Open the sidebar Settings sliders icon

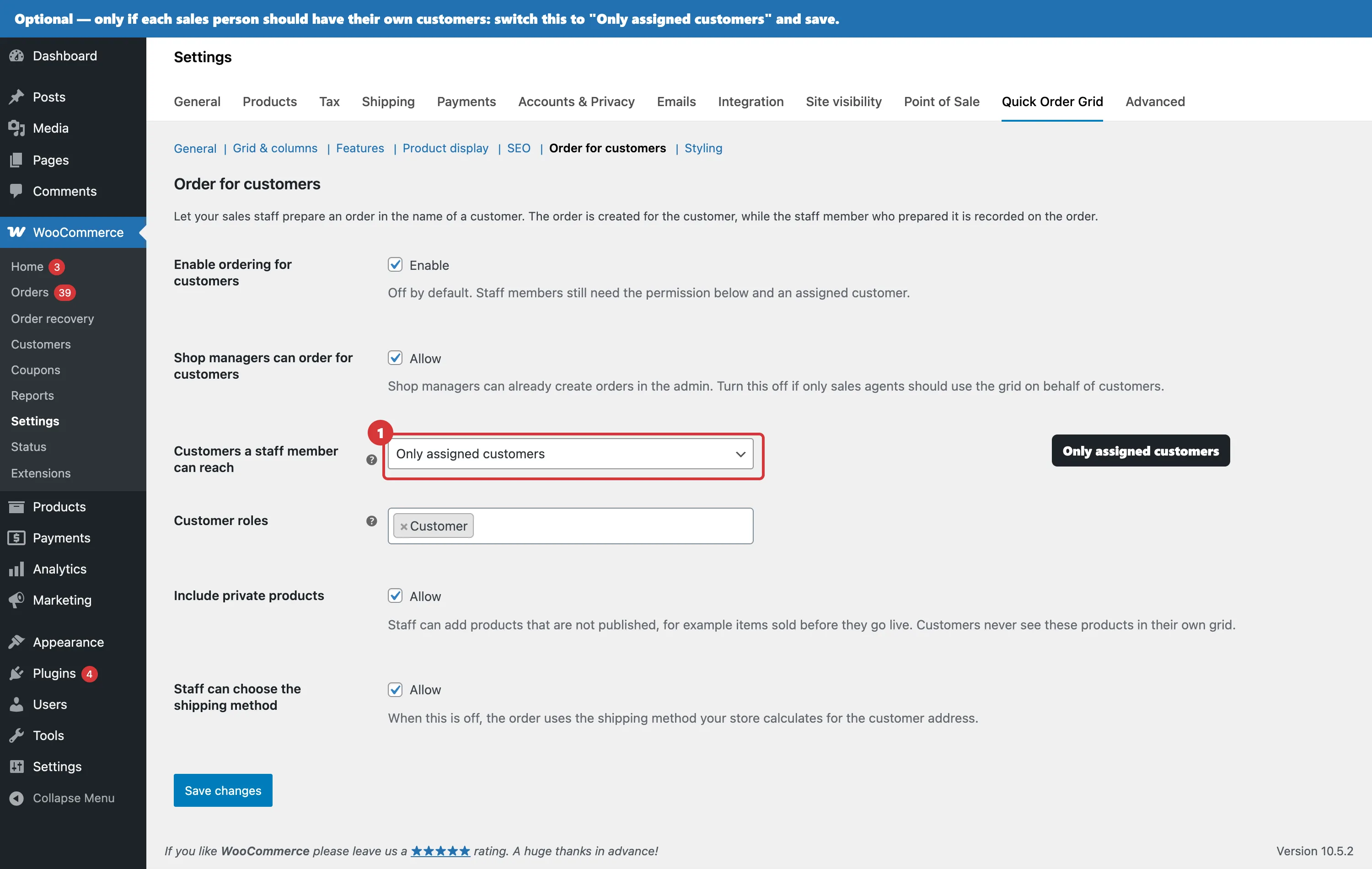(16, 767)
